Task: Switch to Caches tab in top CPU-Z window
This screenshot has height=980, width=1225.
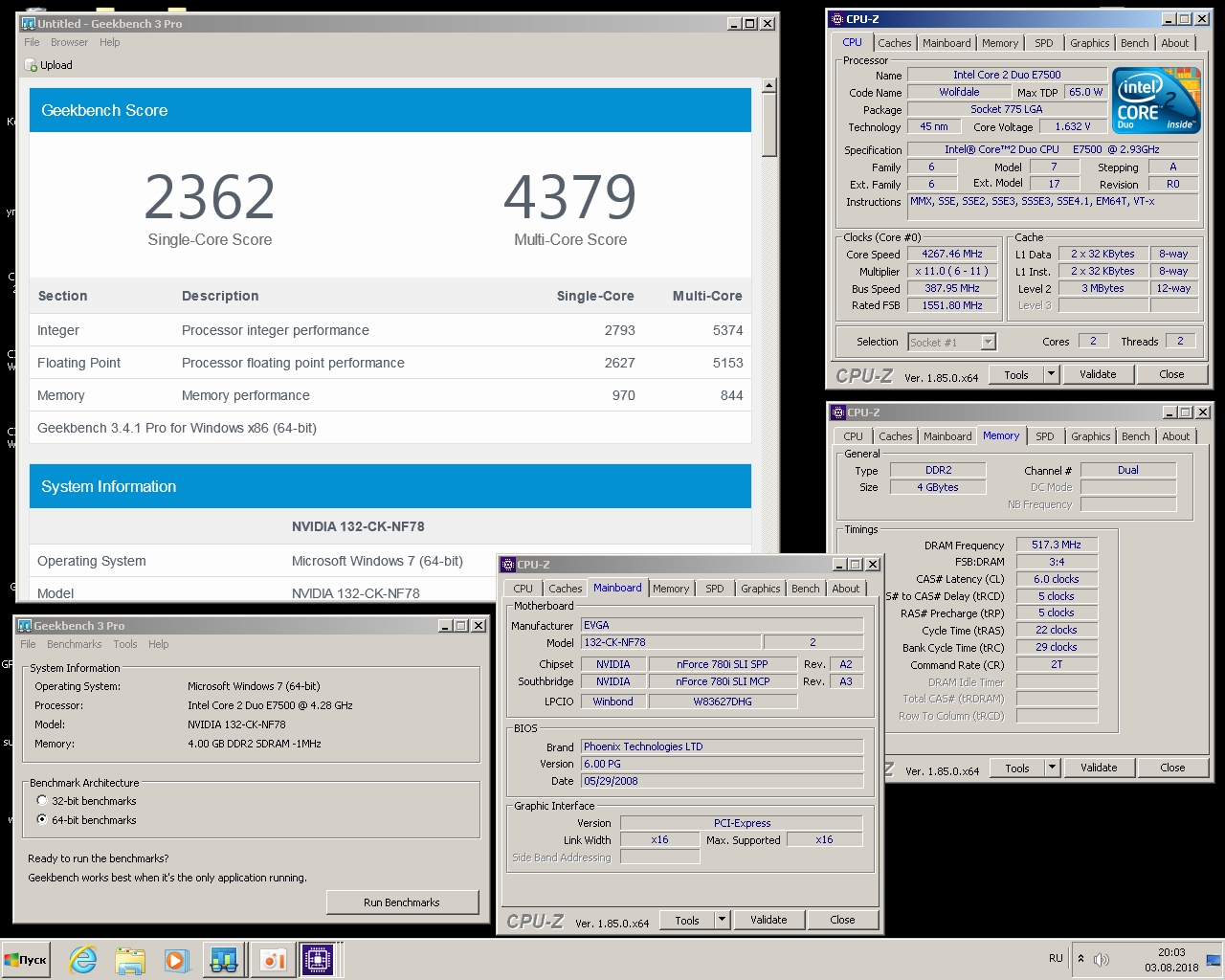Action: pyautogui.click(x=894, y=43)
